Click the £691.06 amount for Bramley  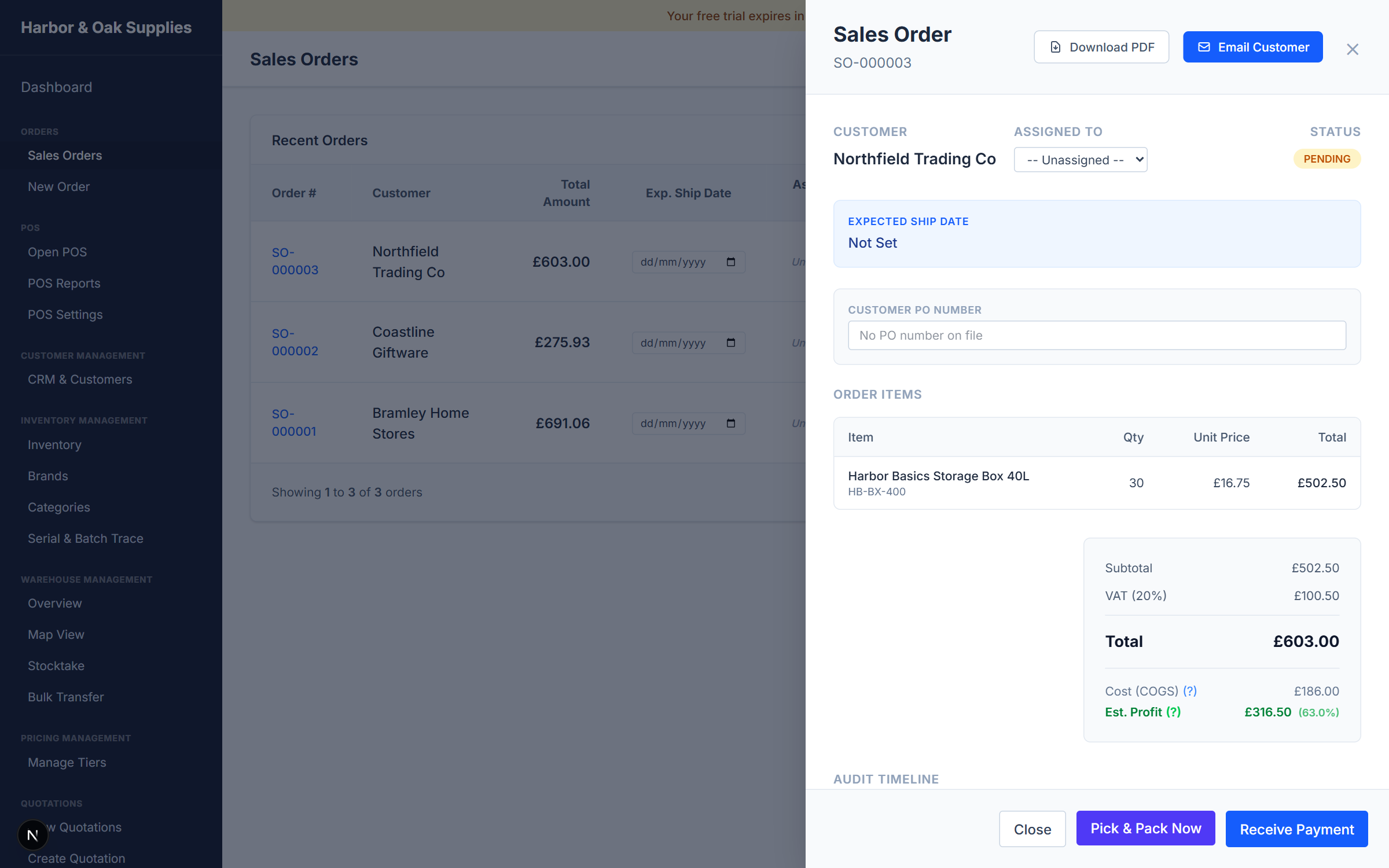[562, 423]
